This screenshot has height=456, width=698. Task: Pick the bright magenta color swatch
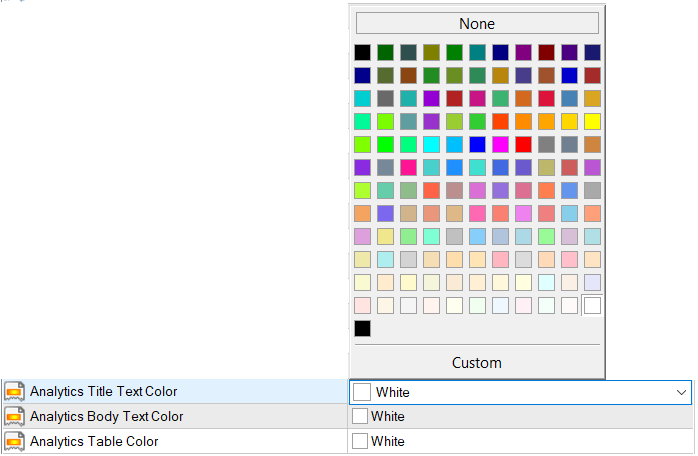[500, 144]
